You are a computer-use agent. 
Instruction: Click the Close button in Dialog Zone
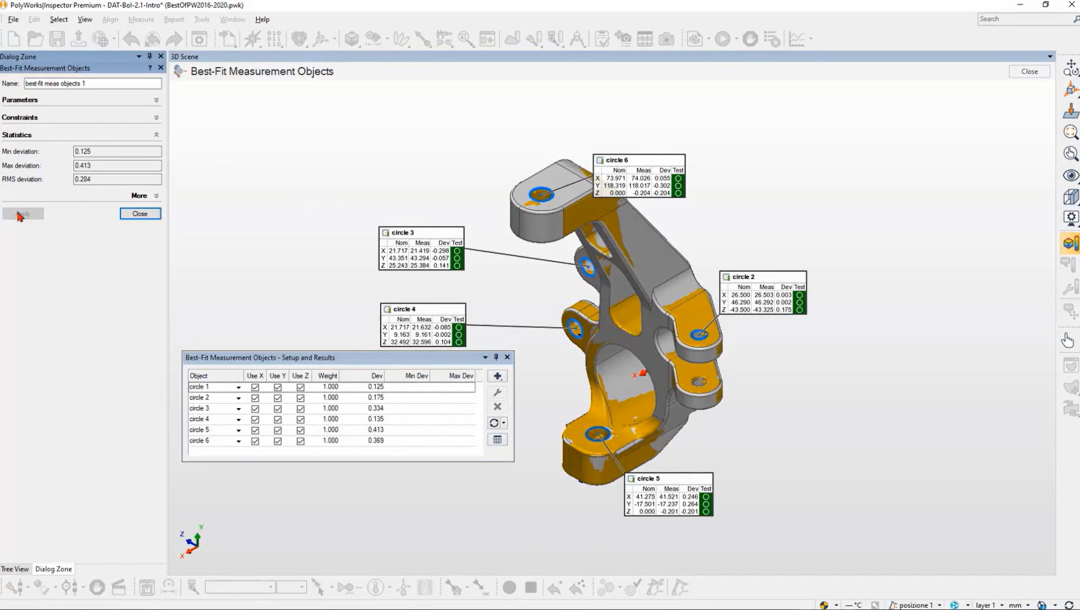[140, 214]
